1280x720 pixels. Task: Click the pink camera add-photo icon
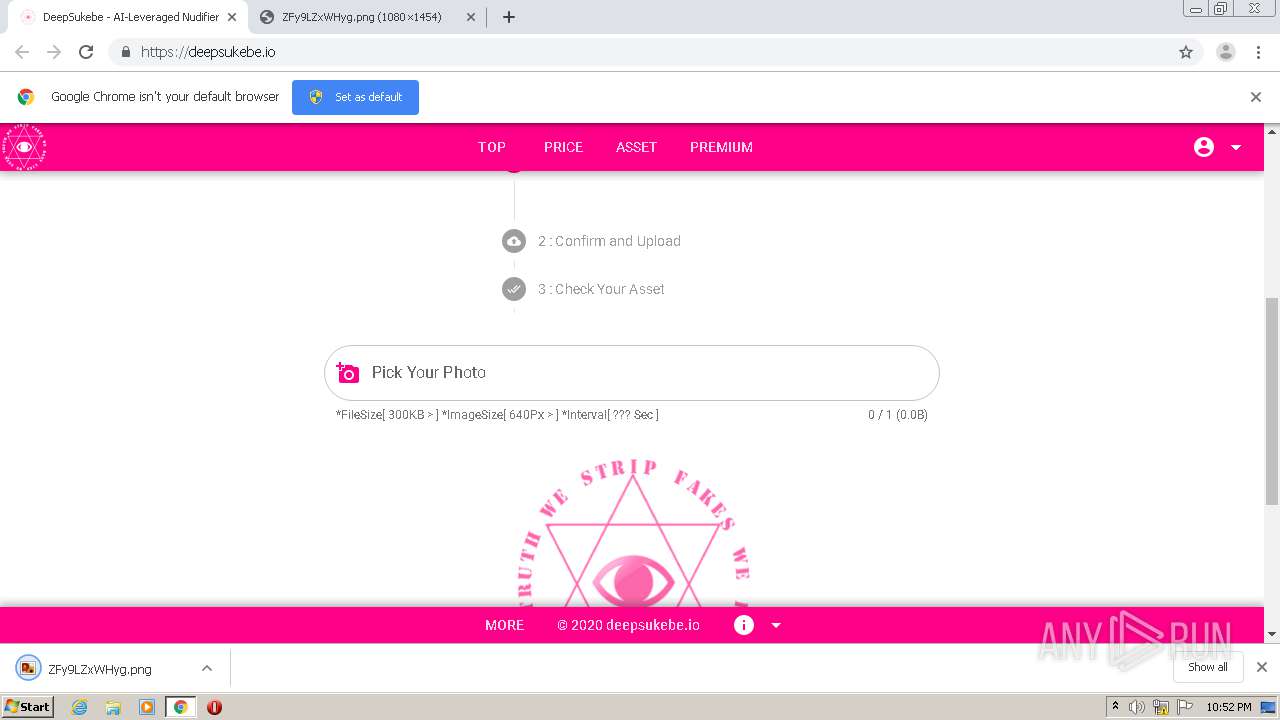pos(348,373)
